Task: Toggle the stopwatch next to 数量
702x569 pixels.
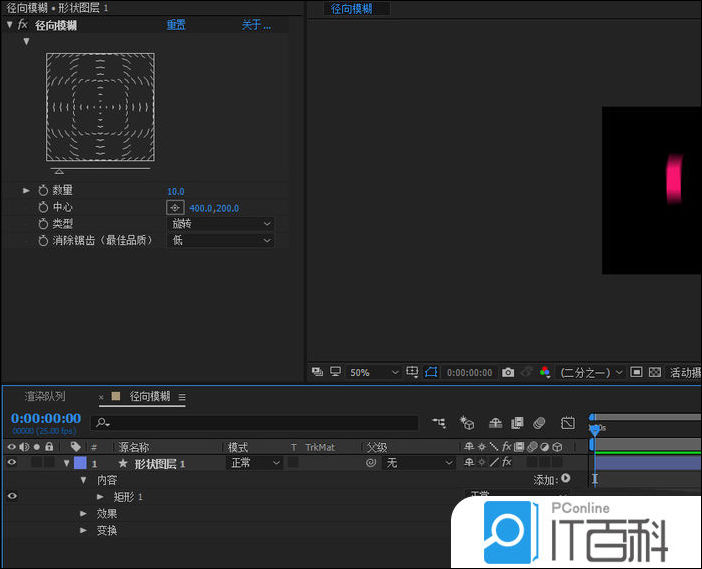Action: tap(43, 191)
